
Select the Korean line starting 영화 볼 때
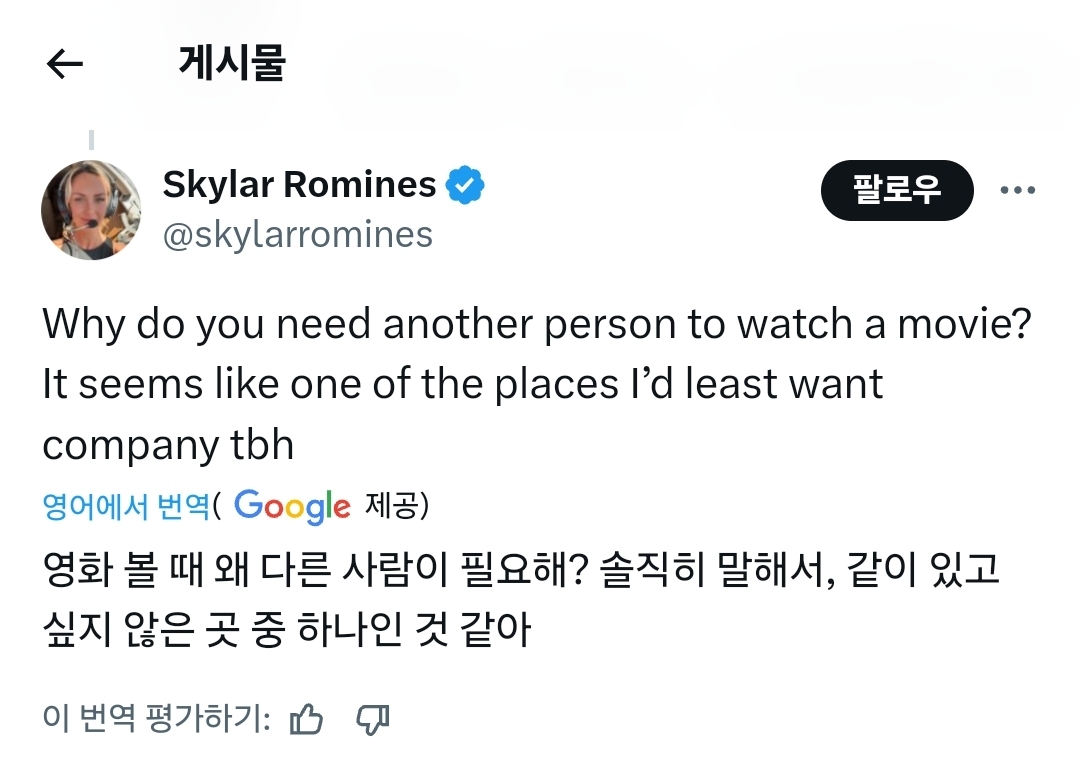[x=520, y=571]
